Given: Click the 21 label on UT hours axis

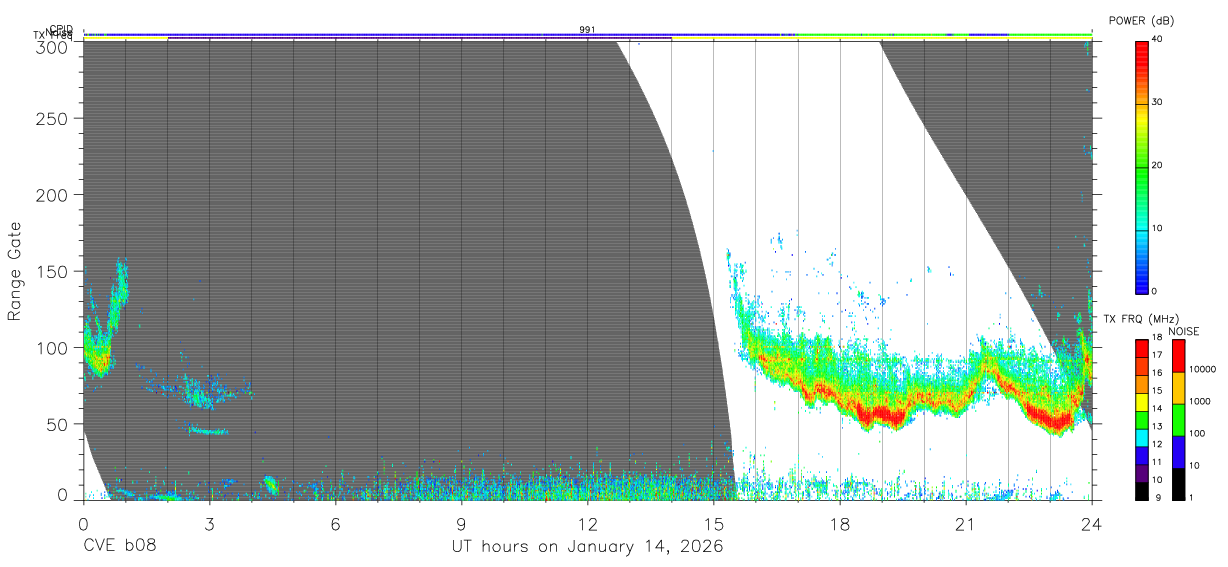Looking at the screenshot, I should pyautogui.click(x=965, y=524).
